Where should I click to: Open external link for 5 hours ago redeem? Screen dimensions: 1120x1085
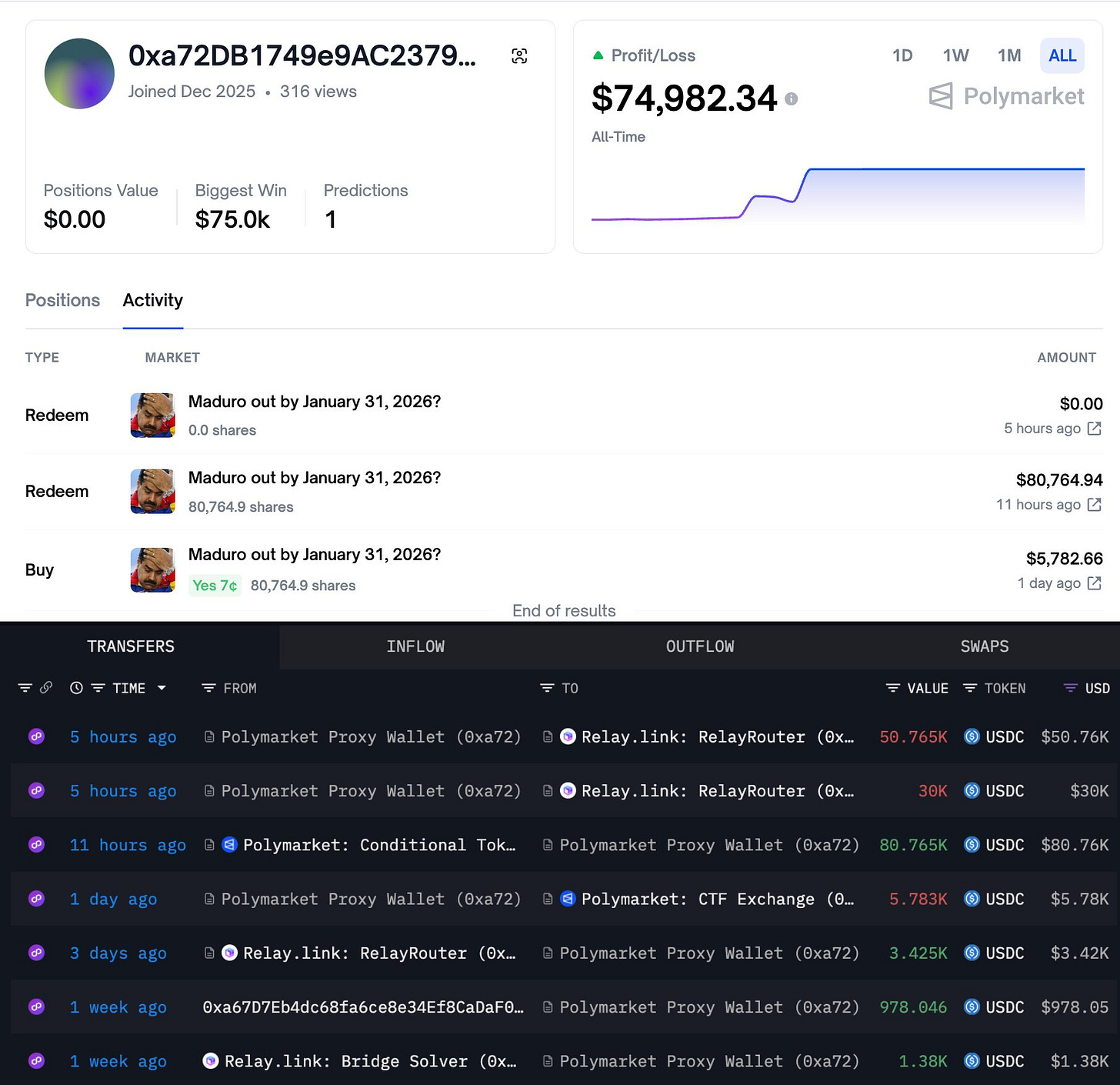[x=1095, y=428]
